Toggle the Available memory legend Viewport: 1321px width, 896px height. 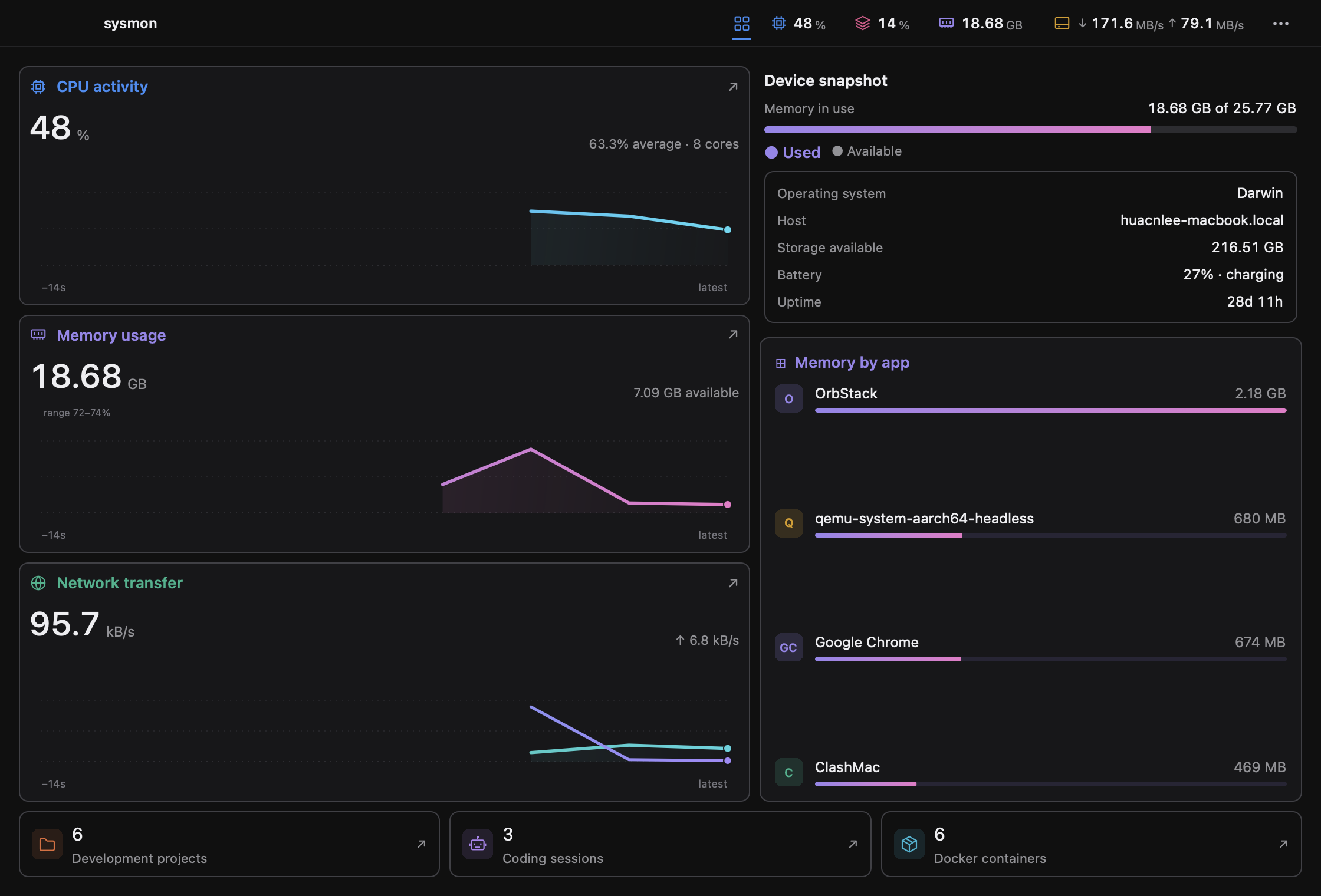pyautogui.click(x=866, y=151)
